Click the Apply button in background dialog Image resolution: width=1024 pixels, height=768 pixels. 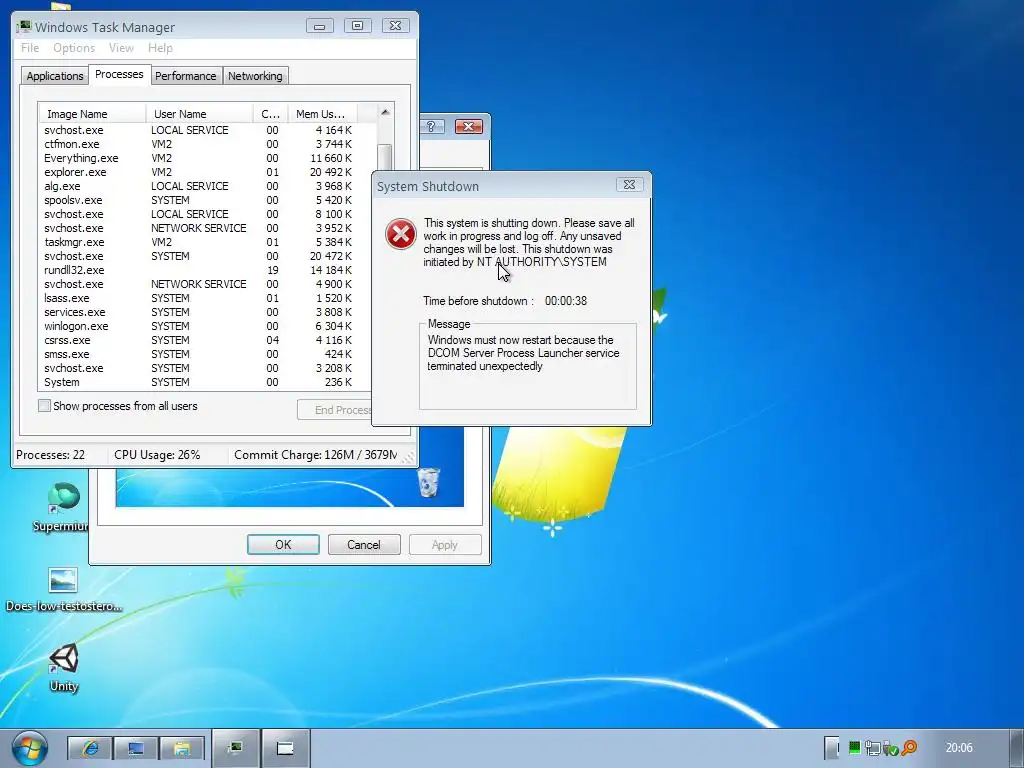point(445,545)
